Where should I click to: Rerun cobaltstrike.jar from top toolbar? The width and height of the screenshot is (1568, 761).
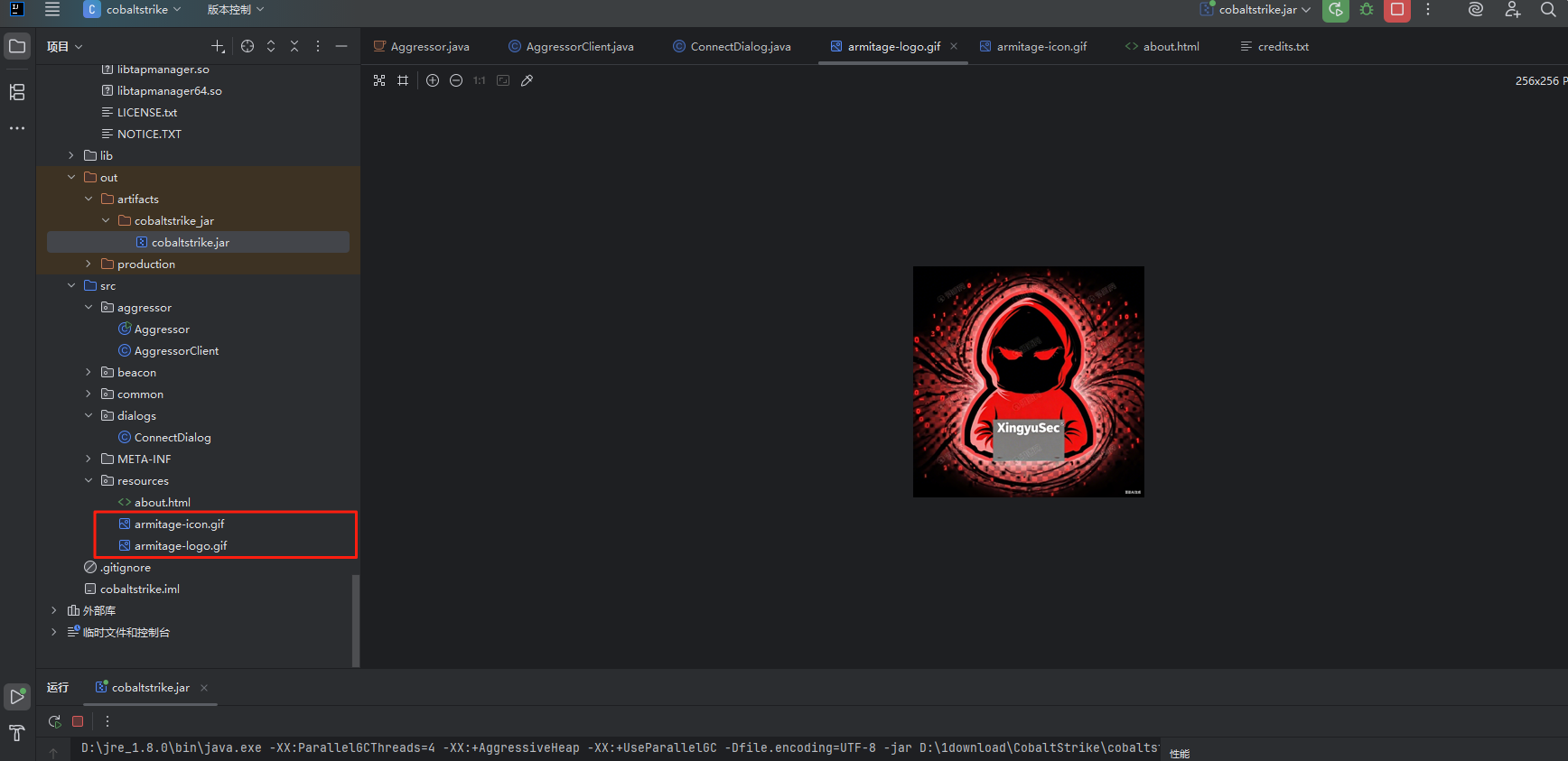1336,10
